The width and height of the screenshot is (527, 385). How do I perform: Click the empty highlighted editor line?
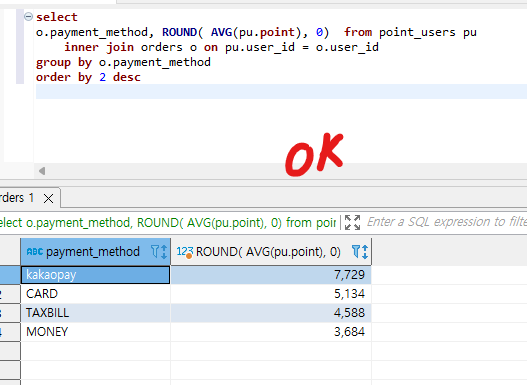click(281, 92)
